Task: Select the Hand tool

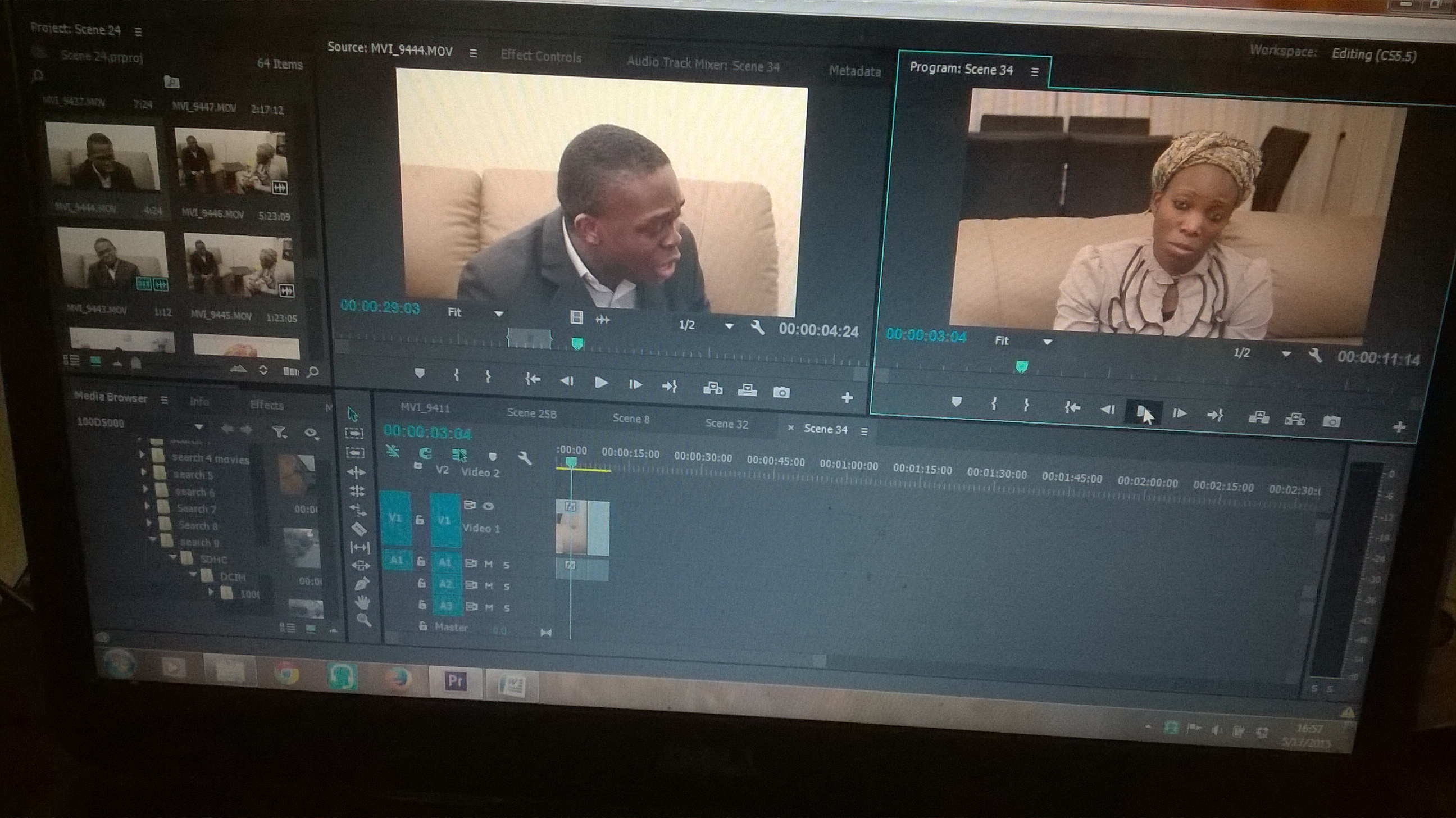Action: 362,603
